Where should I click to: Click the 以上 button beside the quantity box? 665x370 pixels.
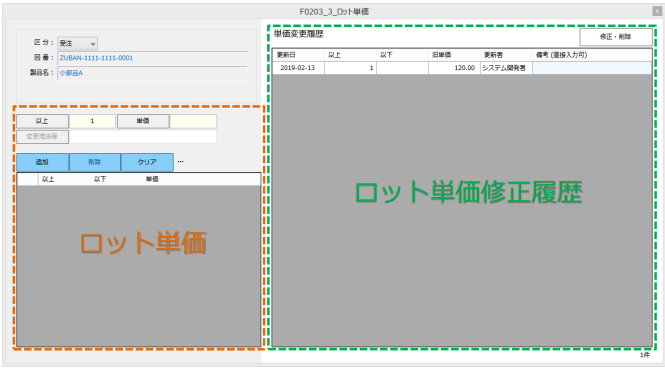pyautogui.click(x=42, y=121)
